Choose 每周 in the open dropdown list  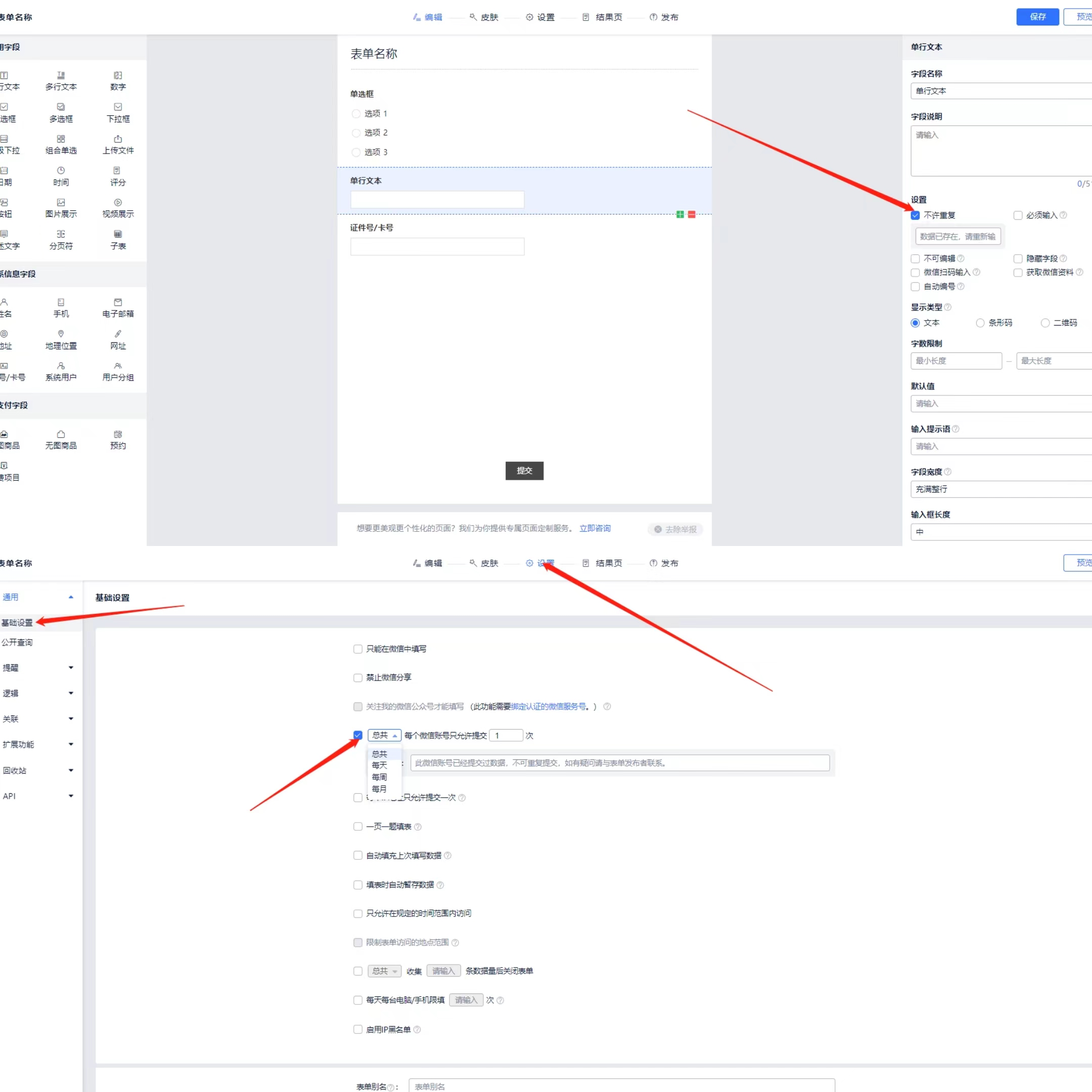tap(379, 777)
